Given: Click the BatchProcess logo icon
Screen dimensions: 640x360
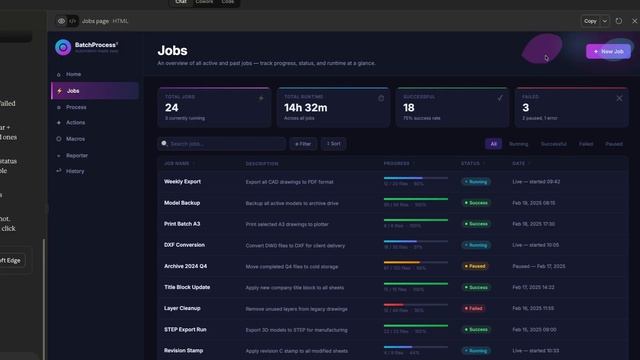Looking at the screenshot, I should (x=63, y=47).
